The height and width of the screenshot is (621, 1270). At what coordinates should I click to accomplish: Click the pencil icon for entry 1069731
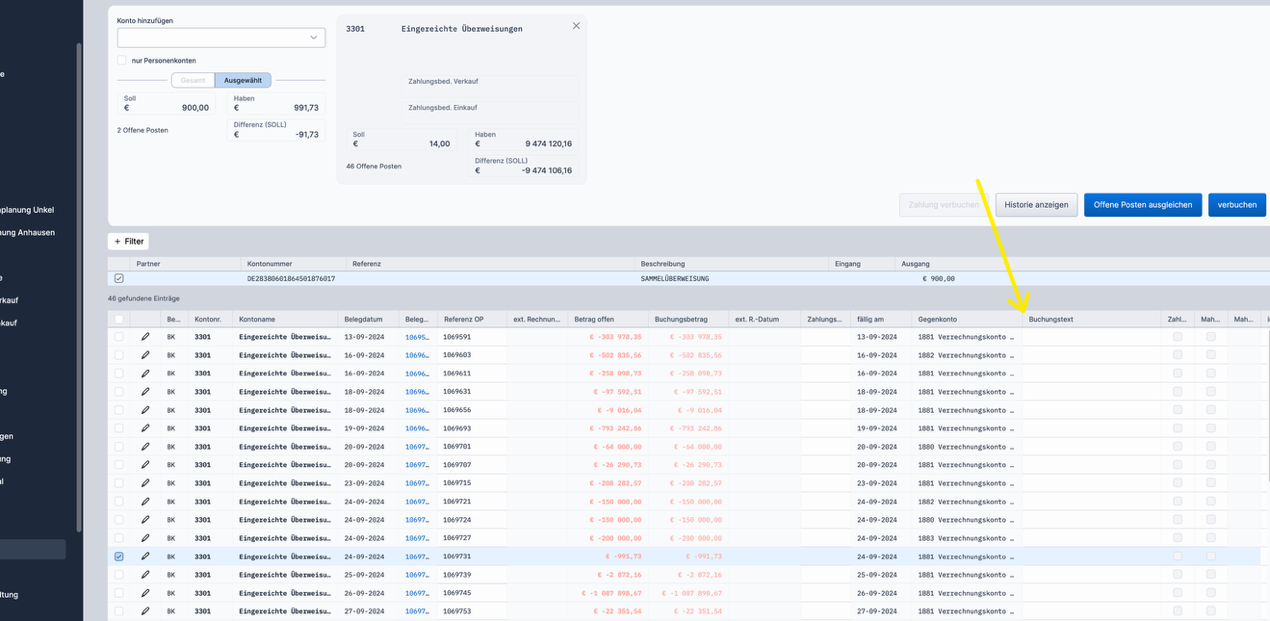145,556
